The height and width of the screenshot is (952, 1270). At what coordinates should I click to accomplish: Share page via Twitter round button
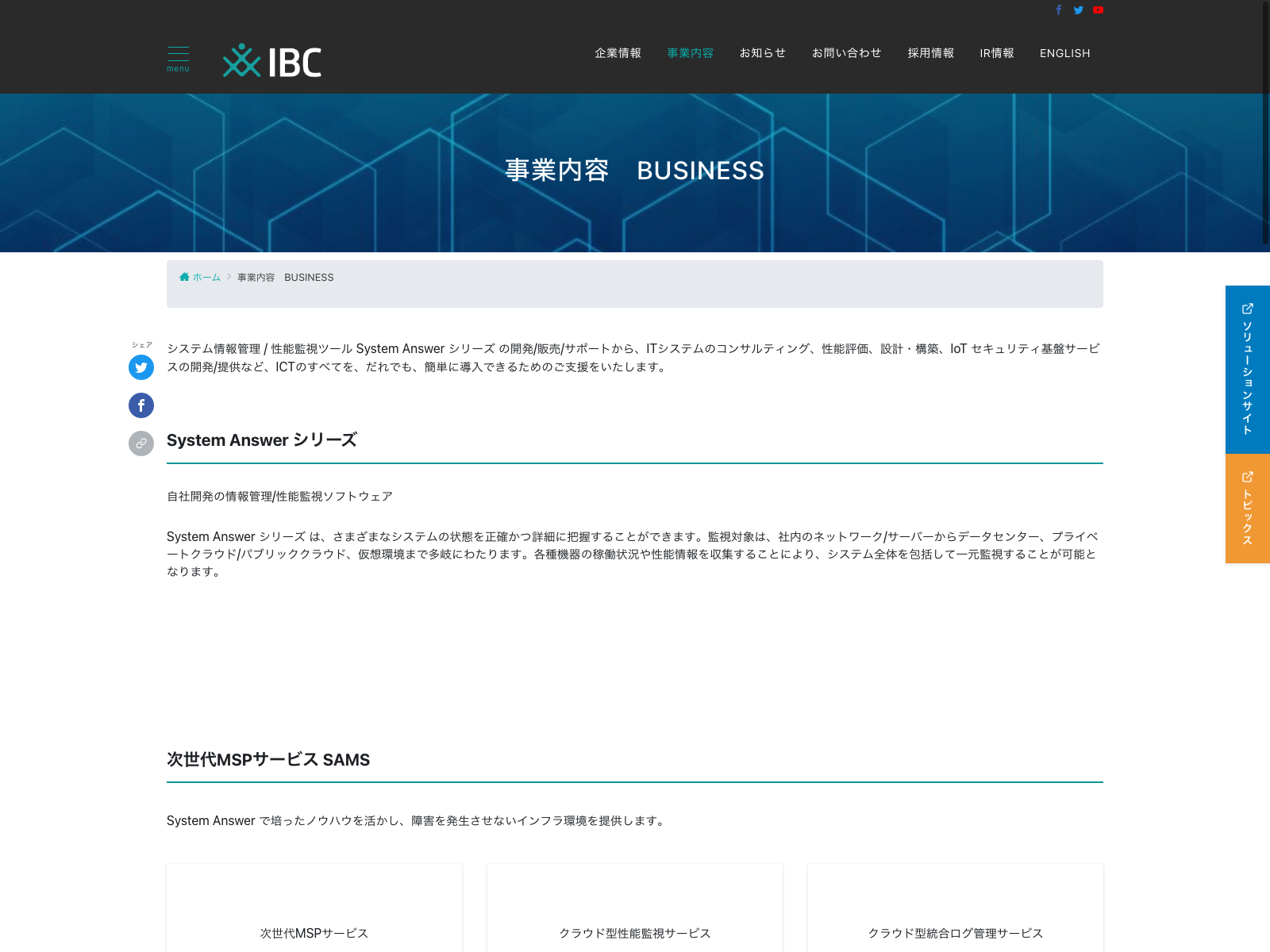[141, 367]
